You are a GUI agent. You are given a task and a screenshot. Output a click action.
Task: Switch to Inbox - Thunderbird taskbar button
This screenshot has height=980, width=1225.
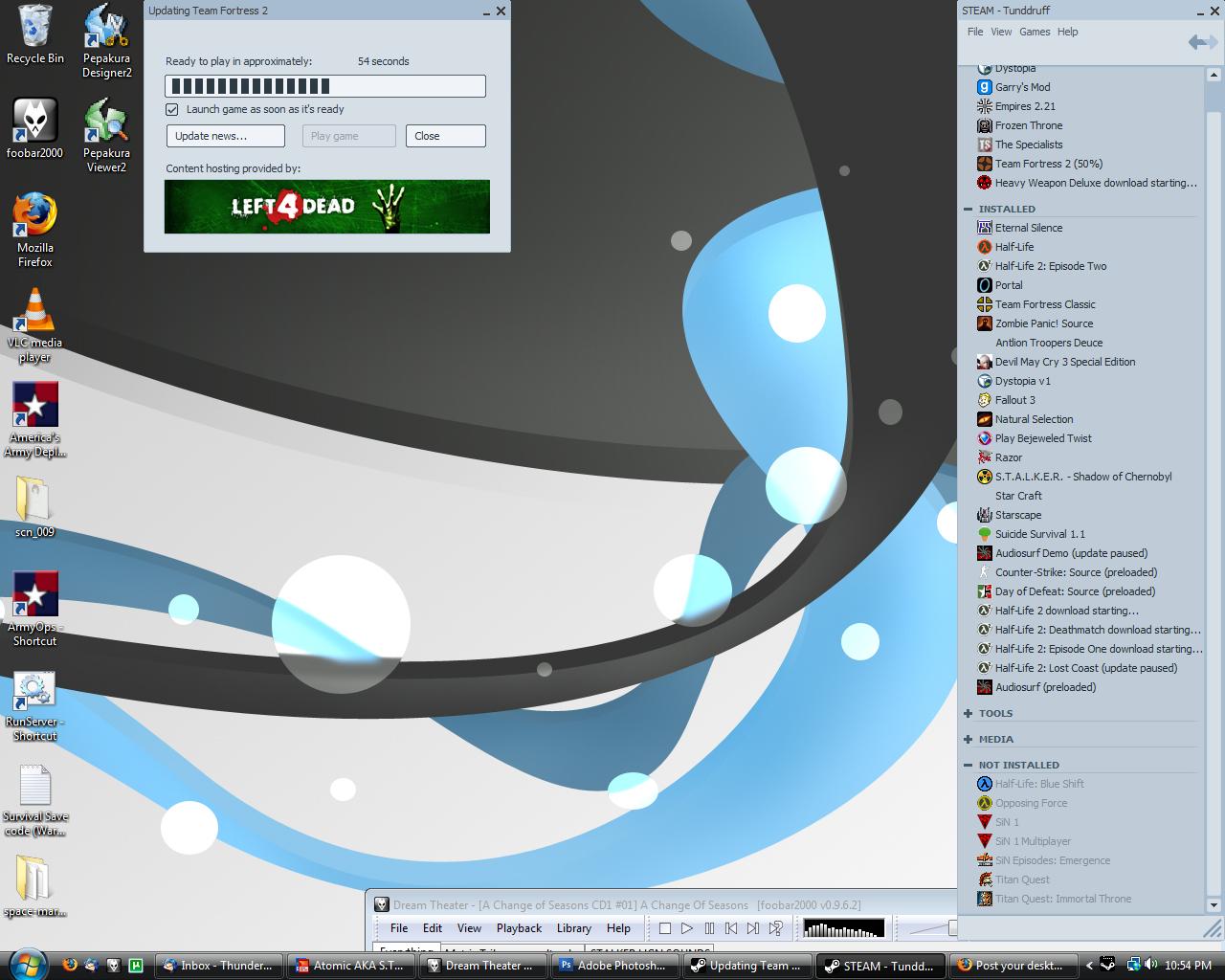[221, 965]
